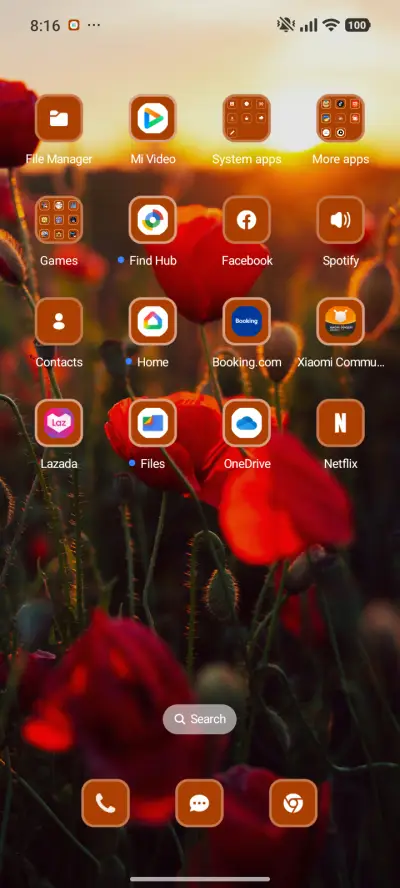400x888 pixels.
Task: Tap the cellular signal bars icon
Action: click(x=309, y=25)
